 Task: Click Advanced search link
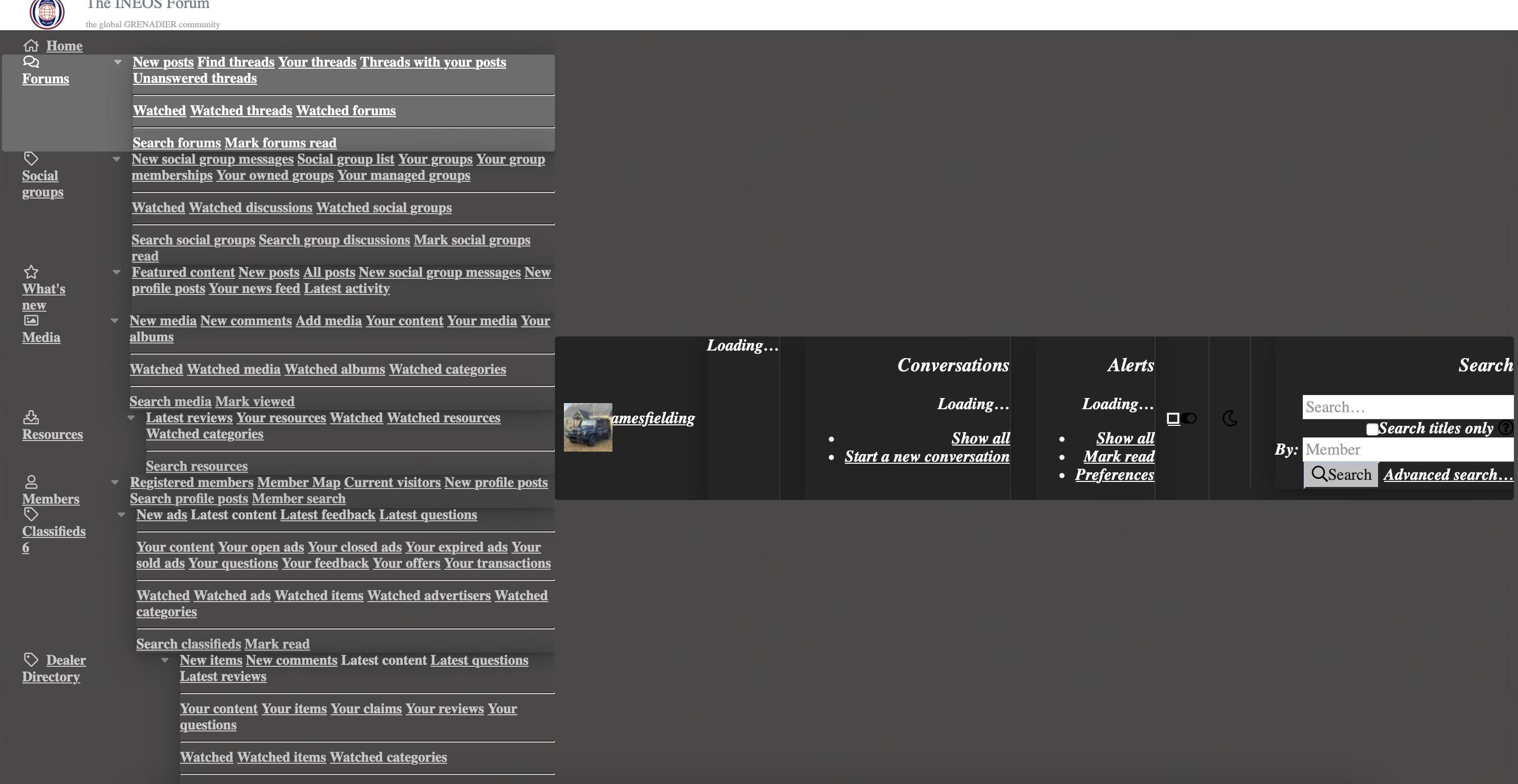[x=1449, y=474]
